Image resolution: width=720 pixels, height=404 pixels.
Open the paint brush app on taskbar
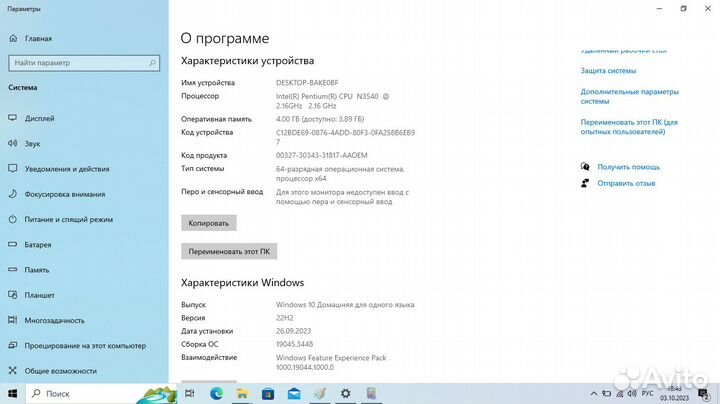click(x=320, y=393)
